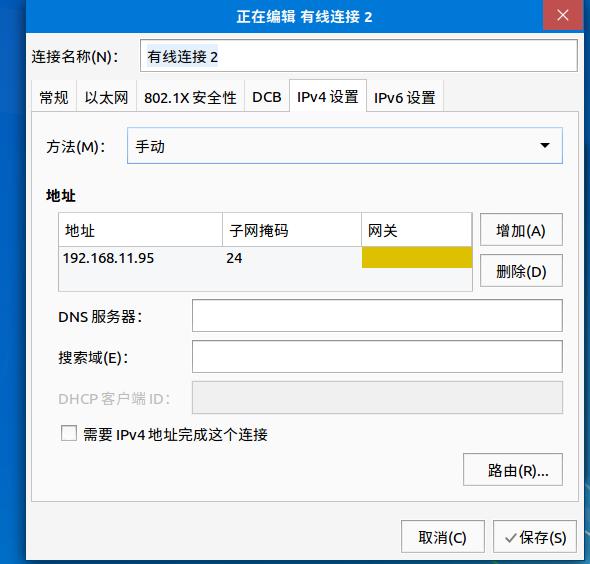590x564 pixels.
Task: Click the 网关 column header
Action: pyautogui.click(x=417, y=230)
